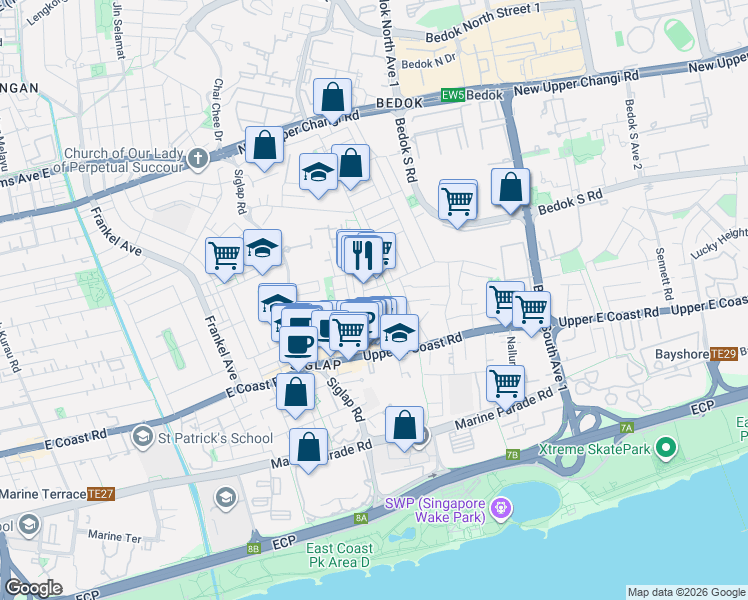Click the Chai Chee Dr road label

(x=218, y=110)
